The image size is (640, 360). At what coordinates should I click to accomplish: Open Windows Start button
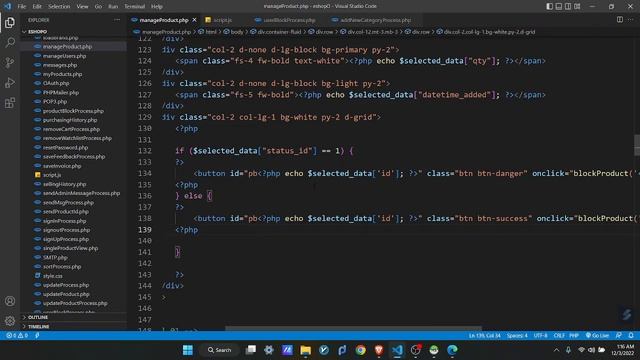point(188,350)
